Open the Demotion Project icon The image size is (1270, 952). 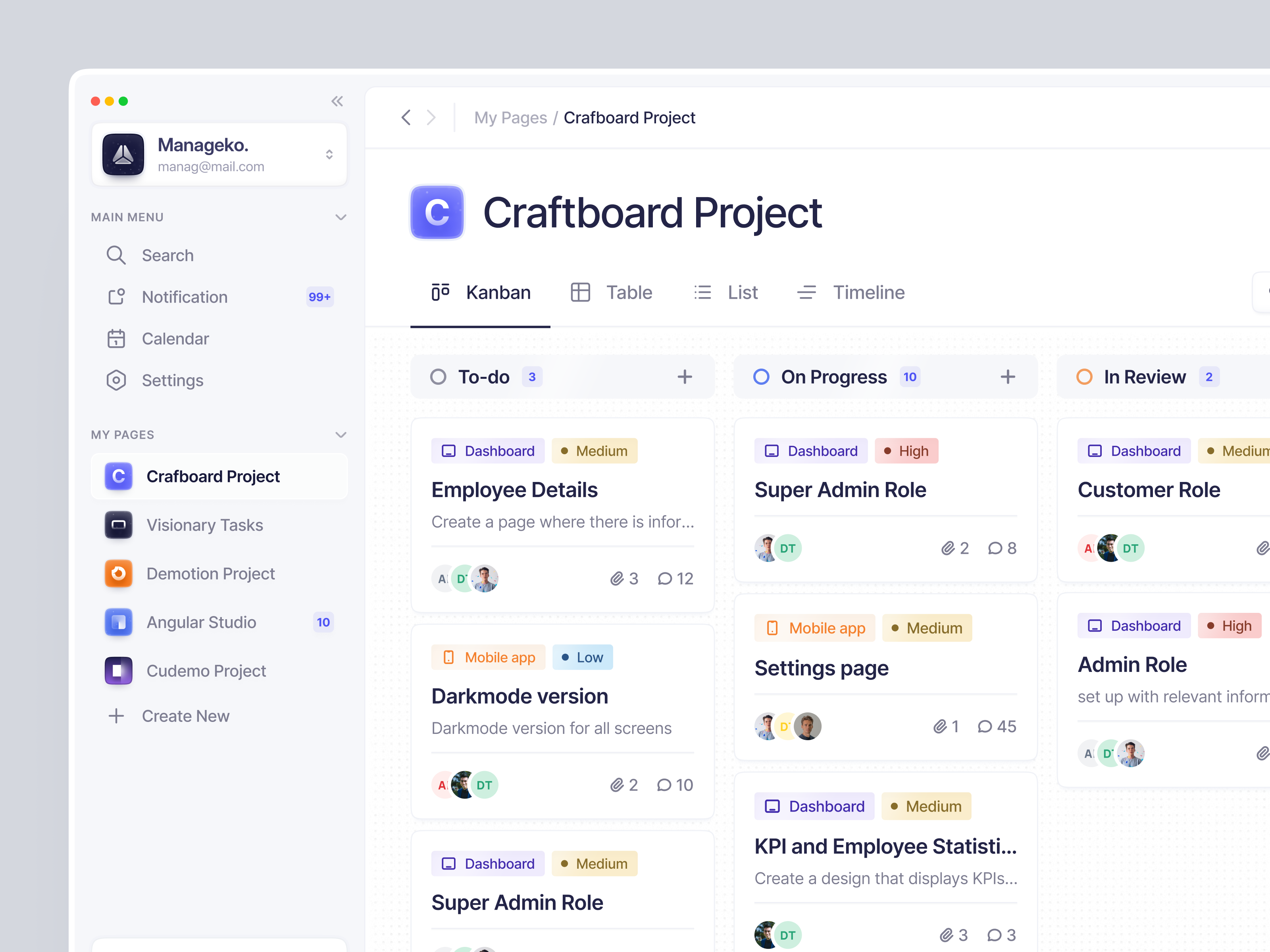(119, 573)
